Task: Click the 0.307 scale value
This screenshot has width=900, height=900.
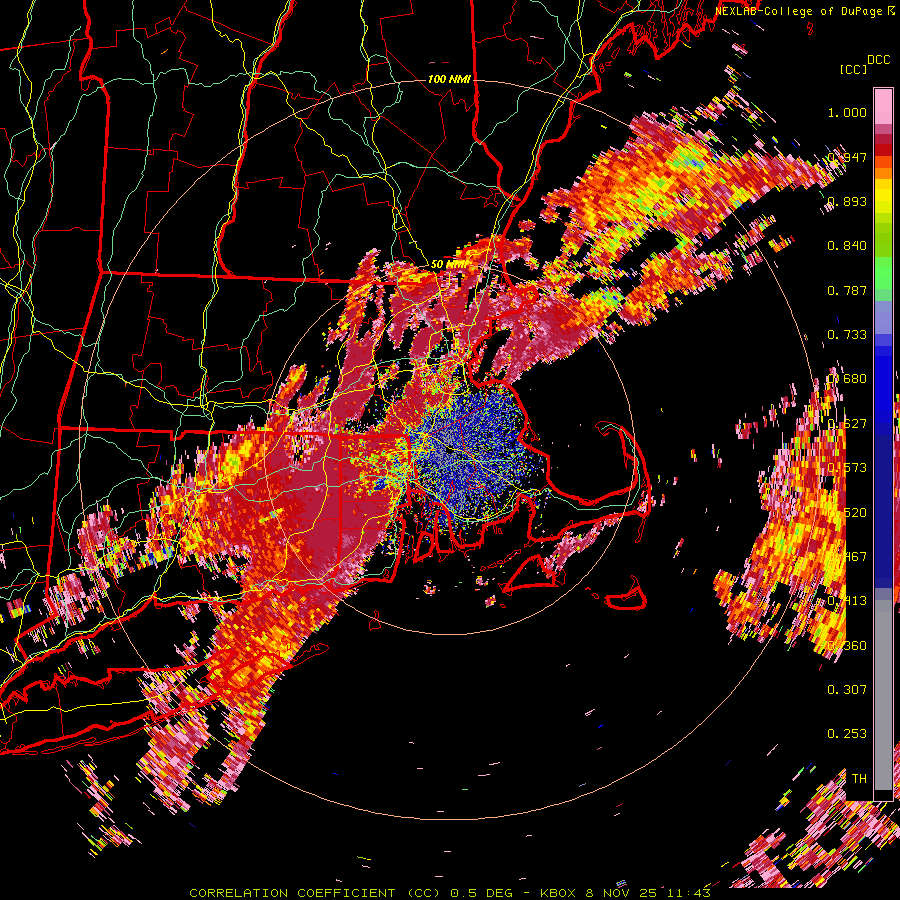Action: coord(847,689)
